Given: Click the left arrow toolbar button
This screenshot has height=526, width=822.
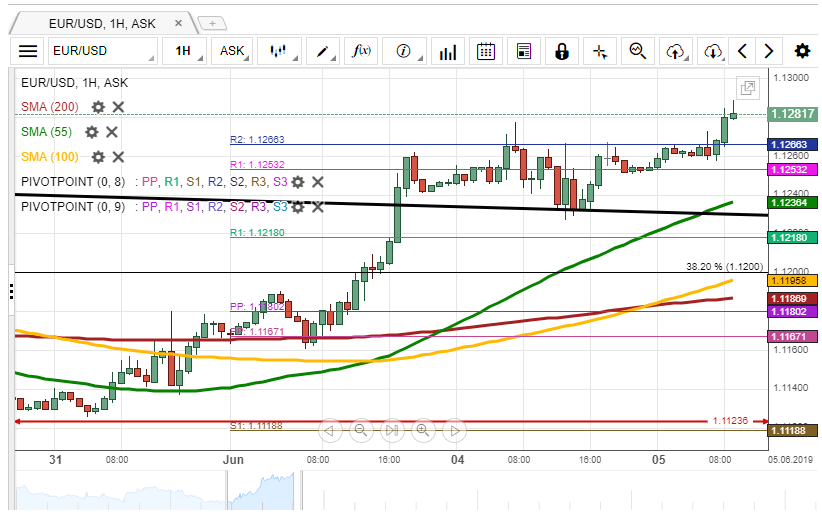Looking at the screenshot, I should tap(742, 51).
